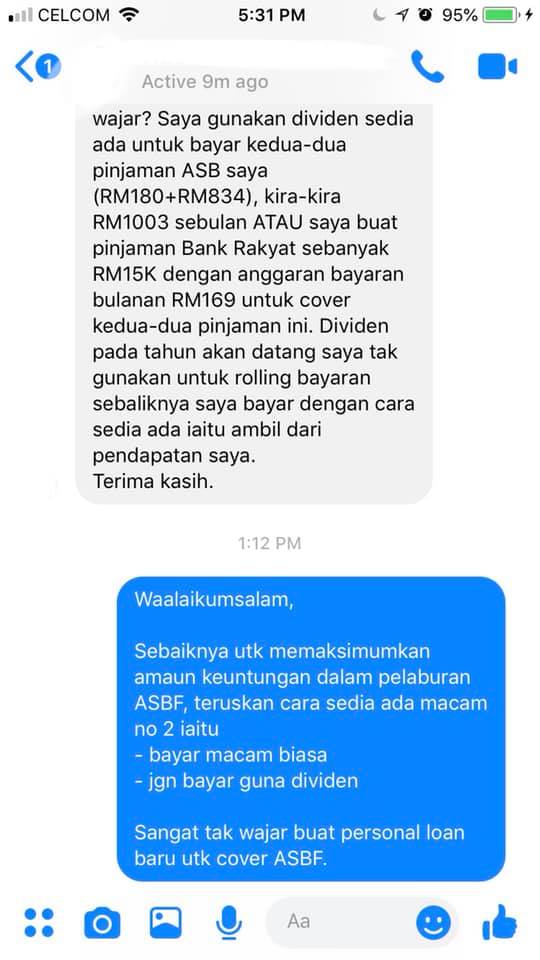Tap the 1:12 PM timestamp
This screenshot has width=540, height=960.
[269, 542]
